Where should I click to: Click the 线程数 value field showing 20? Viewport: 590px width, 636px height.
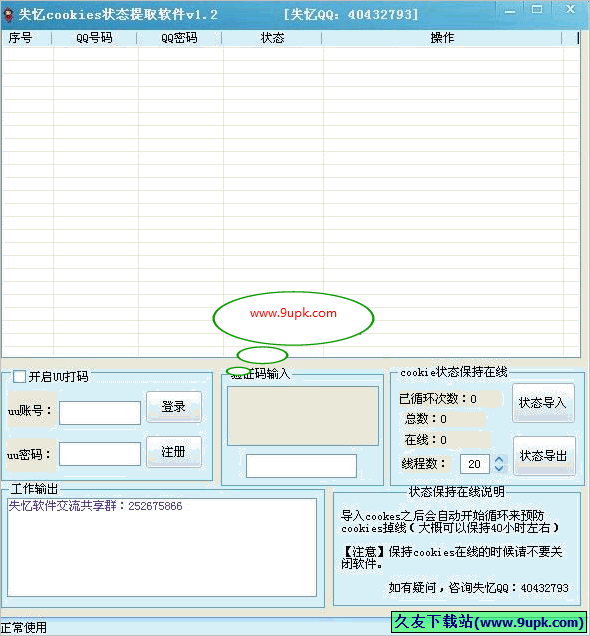(474, 464)
